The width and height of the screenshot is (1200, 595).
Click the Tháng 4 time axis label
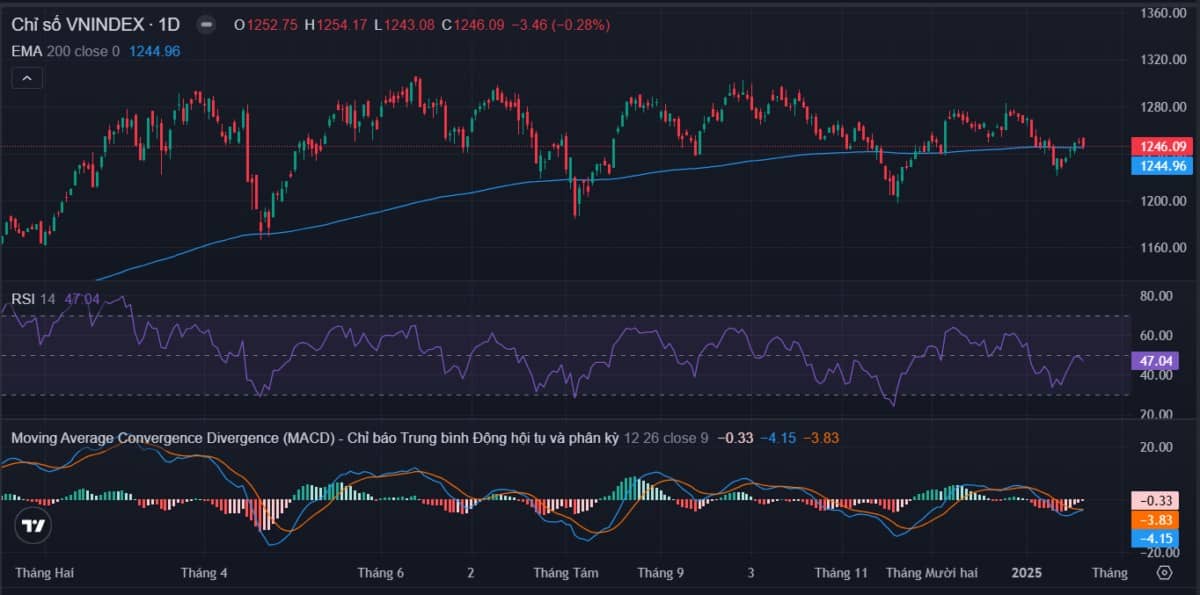coord(204,573)
